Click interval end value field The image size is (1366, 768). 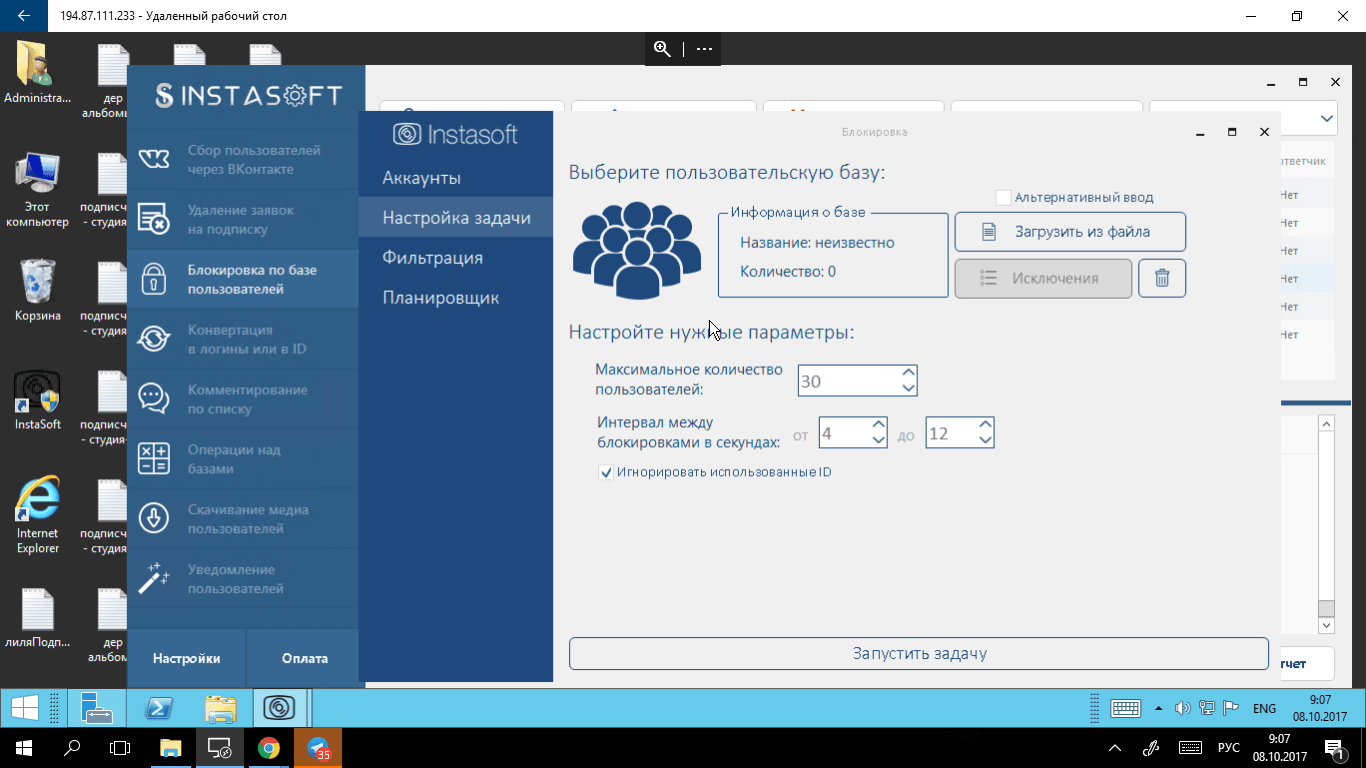point(950,433)
